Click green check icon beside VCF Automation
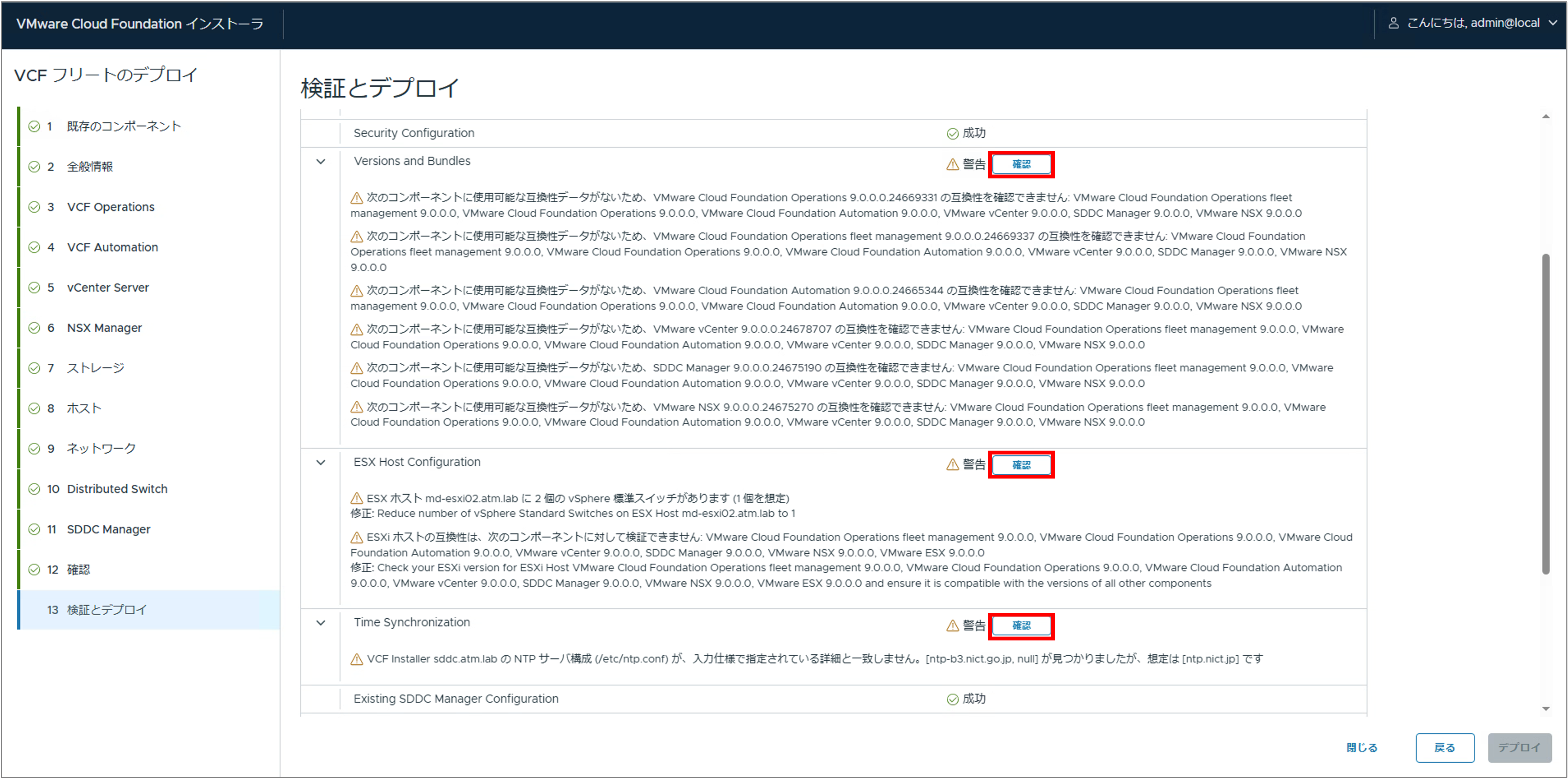1568x779 pixels. (x=34, y=247)
